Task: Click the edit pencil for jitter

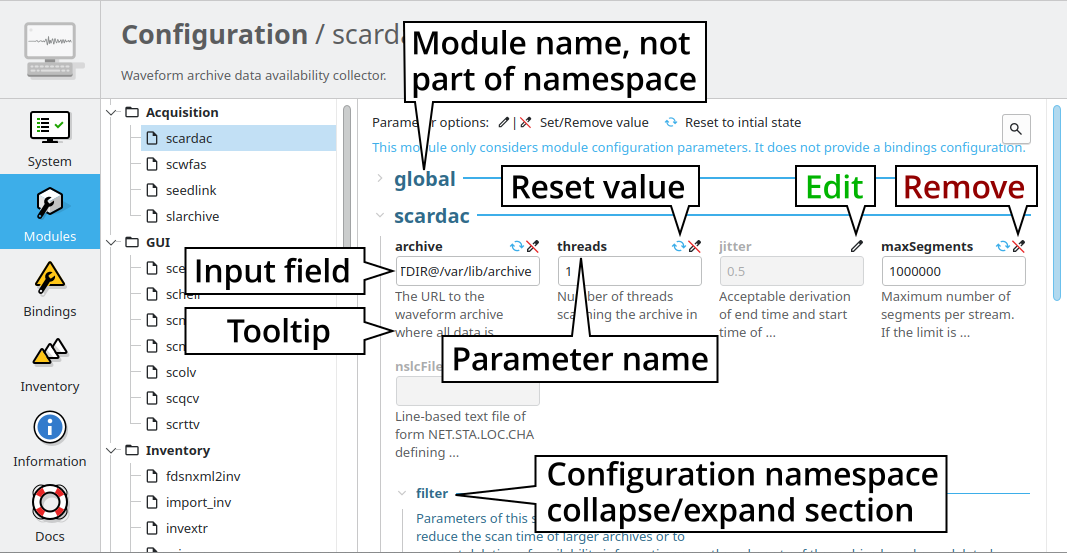Action: coord(856,246)
